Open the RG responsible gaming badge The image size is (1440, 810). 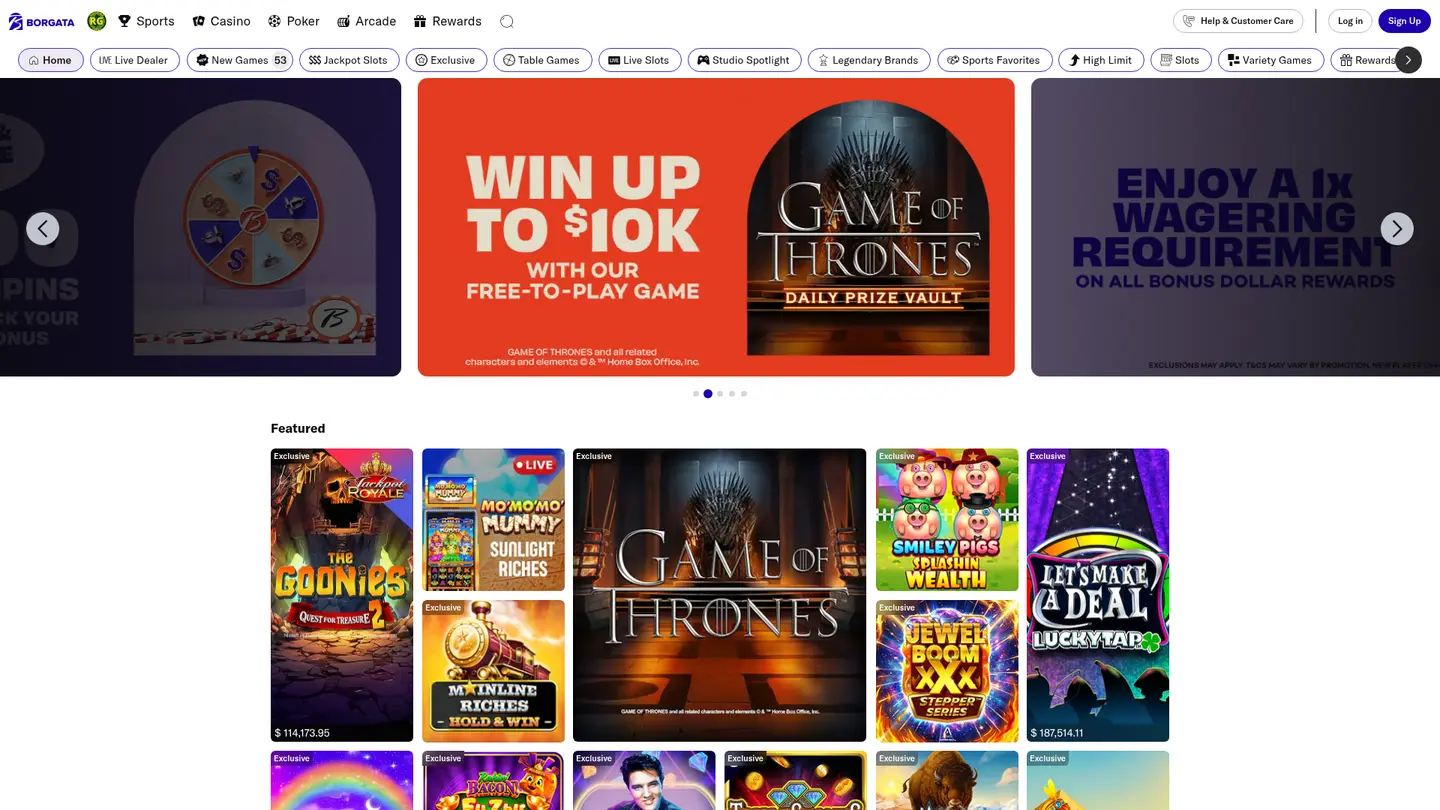click(x=97, y=21)
